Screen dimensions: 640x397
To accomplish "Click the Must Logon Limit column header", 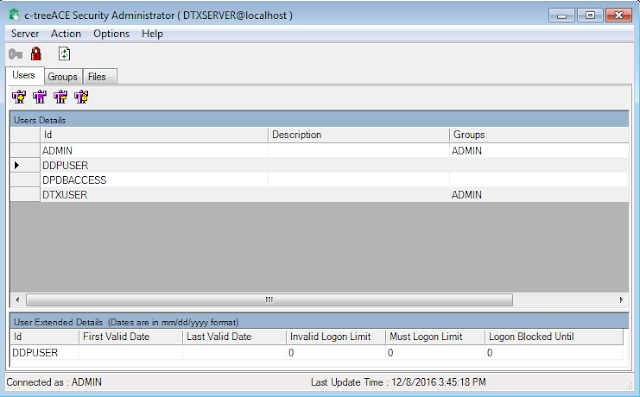I will 435,337.
